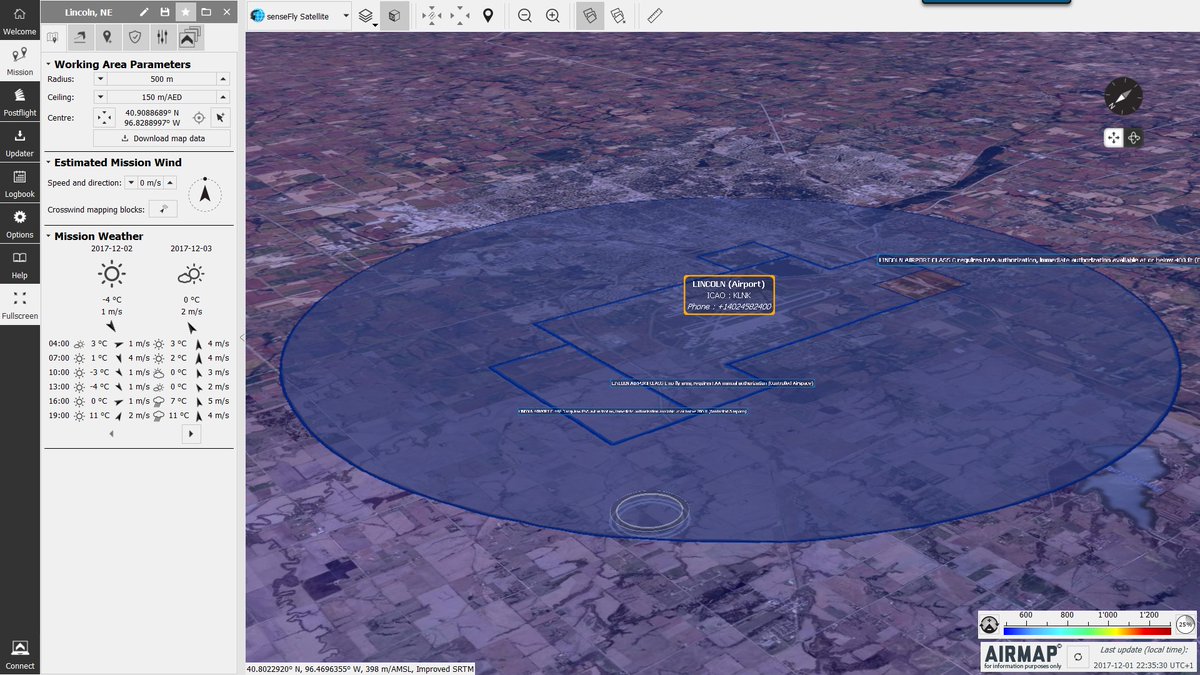Click the location pin toolbar icon
The image size is (1200, 675).
(488, 16)
